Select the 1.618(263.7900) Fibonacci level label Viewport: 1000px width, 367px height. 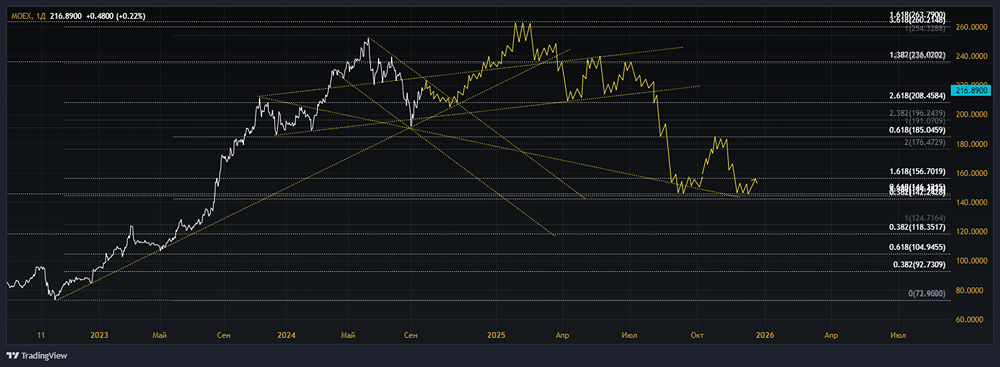917,15
